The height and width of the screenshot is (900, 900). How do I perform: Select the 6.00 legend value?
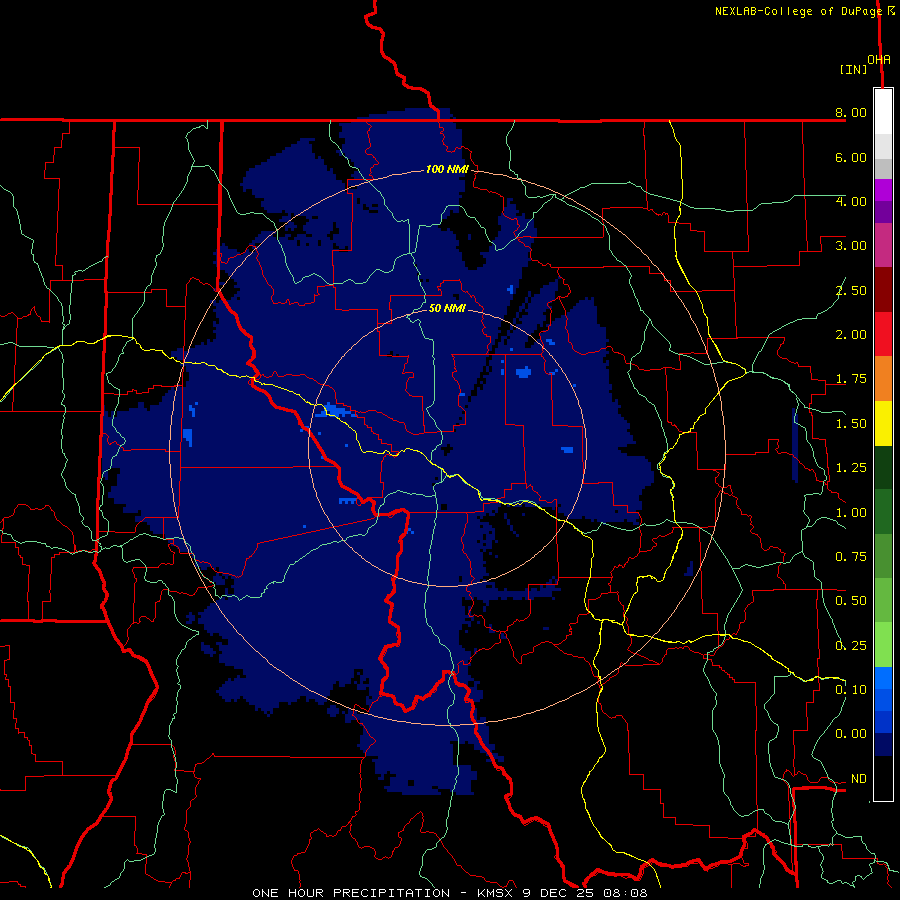(x=851, y=157)
